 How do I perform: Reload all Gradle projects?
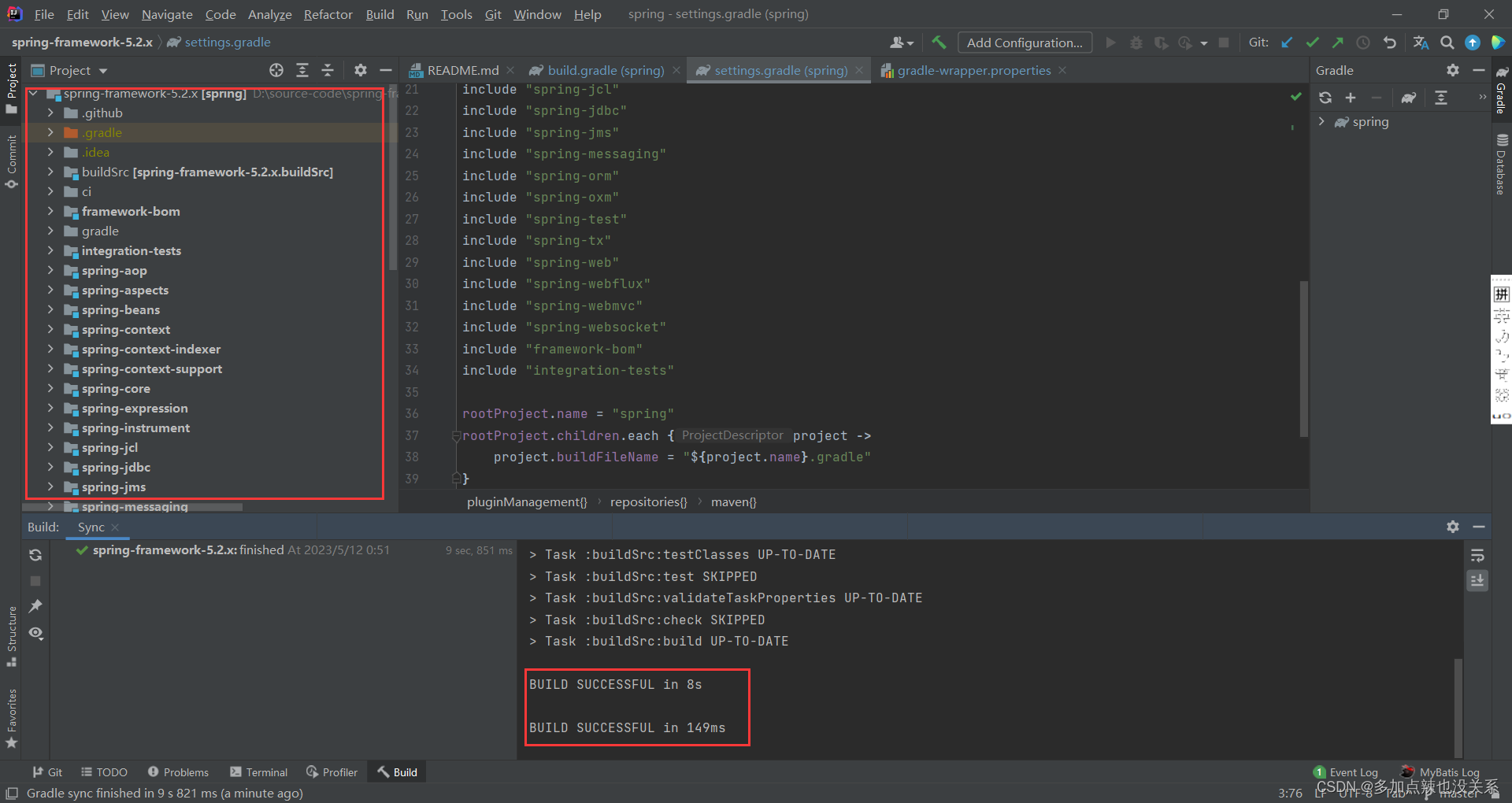(1325, 98)
